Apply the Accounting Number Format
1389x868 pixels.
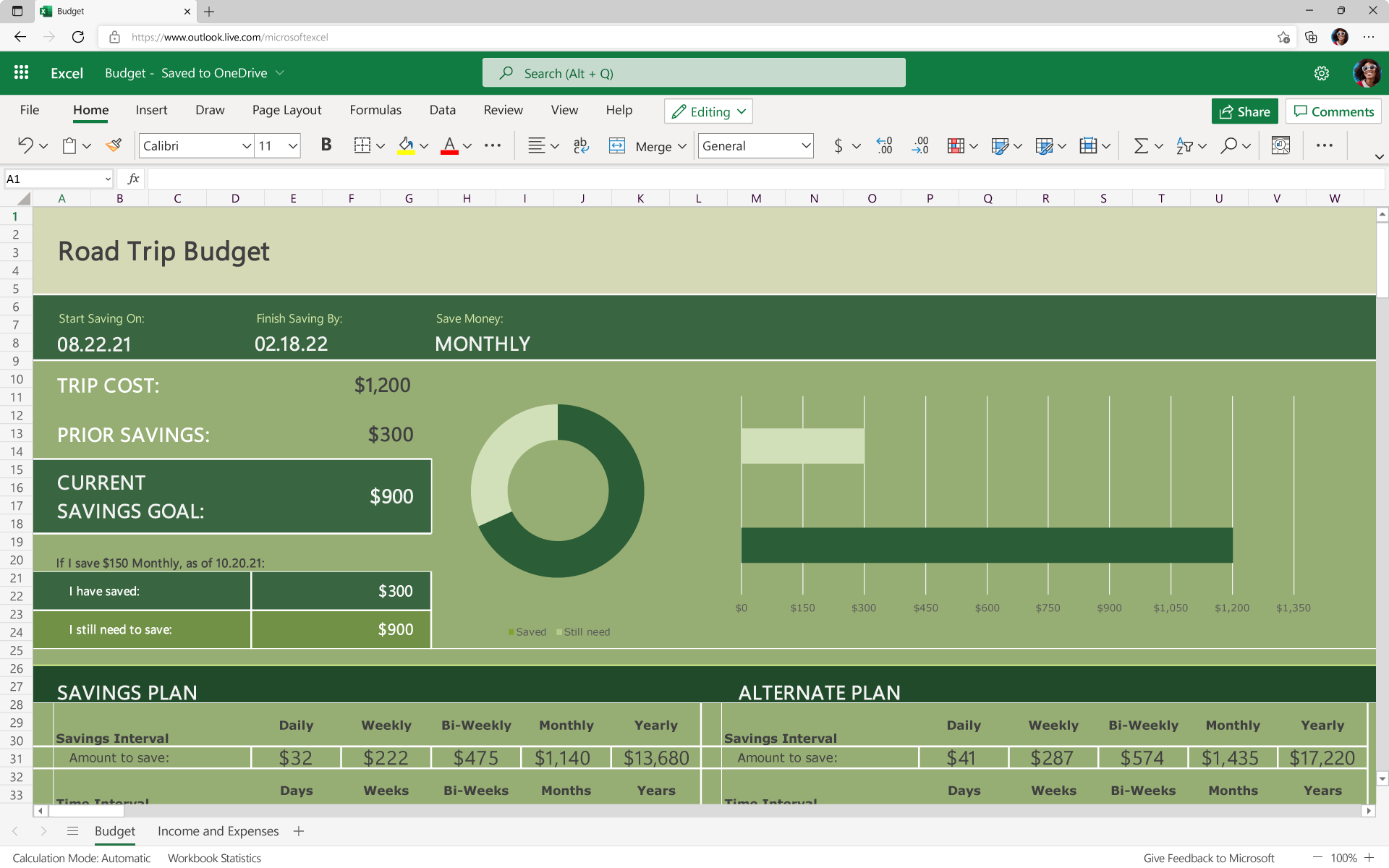point(839,145)
